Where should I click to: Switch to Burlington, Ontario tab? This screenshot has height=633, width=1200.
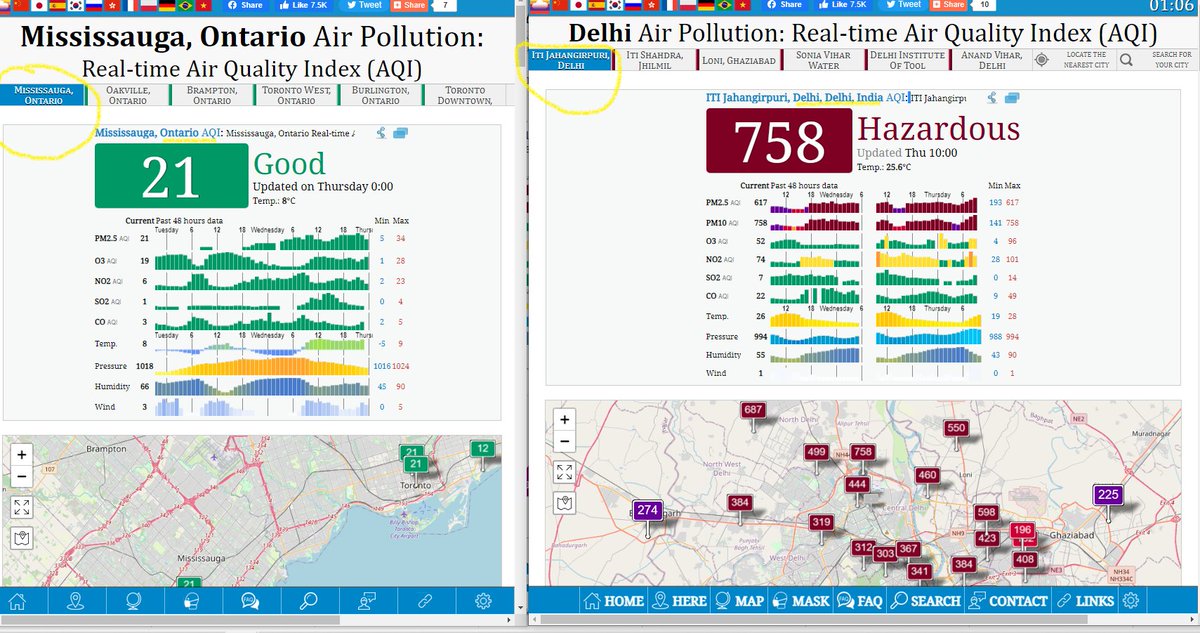point(380,95)
